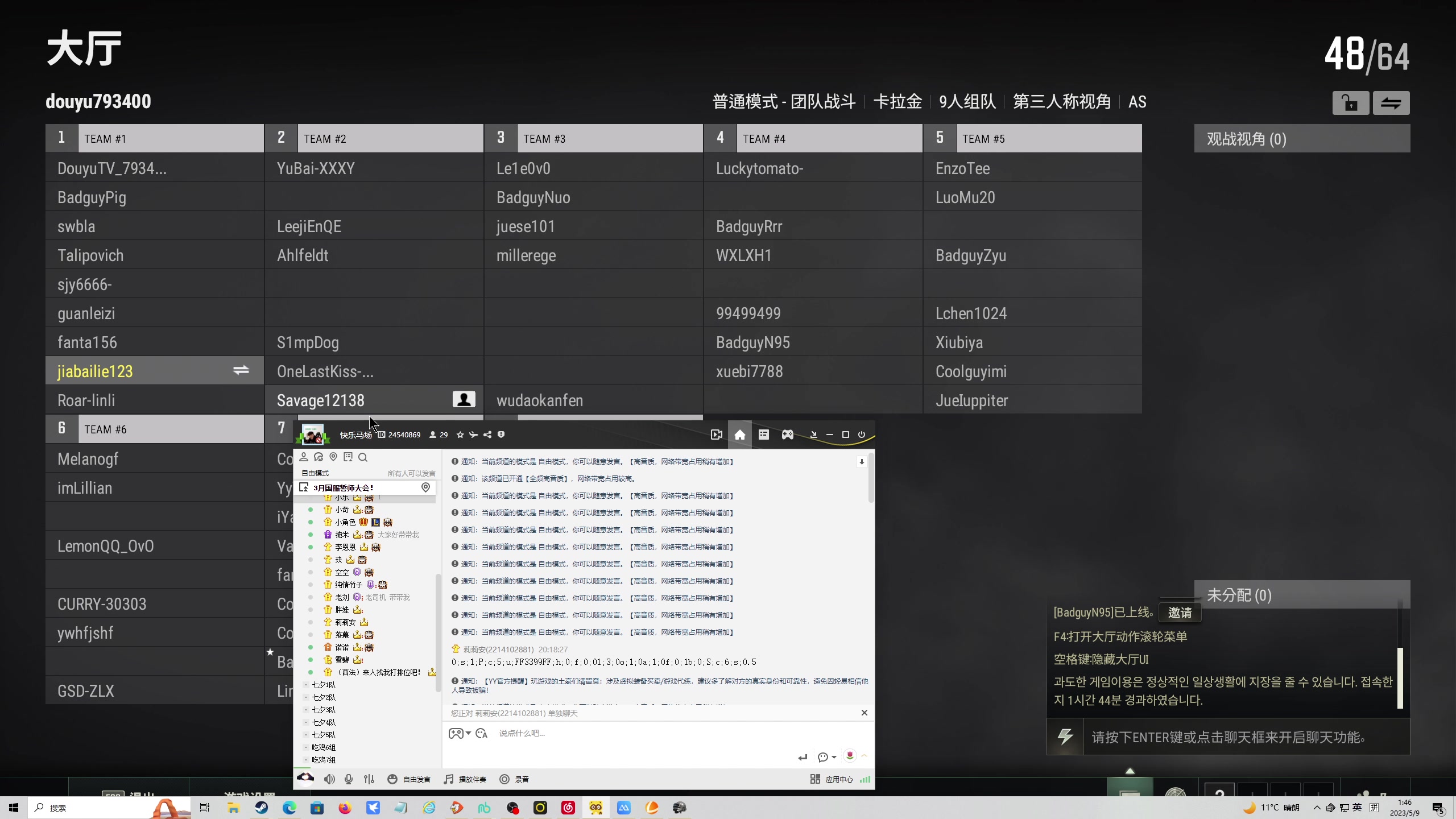This screenshot has height=819, width=1456.
Task: Toggle the YY speaker volume icon
Action: point(329,779)
